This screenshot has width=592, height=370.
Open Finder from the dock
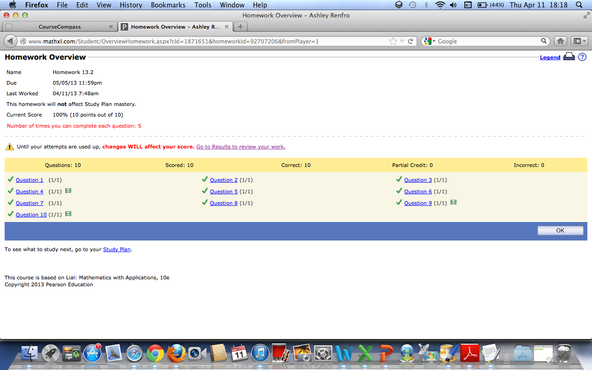point(29,354)
